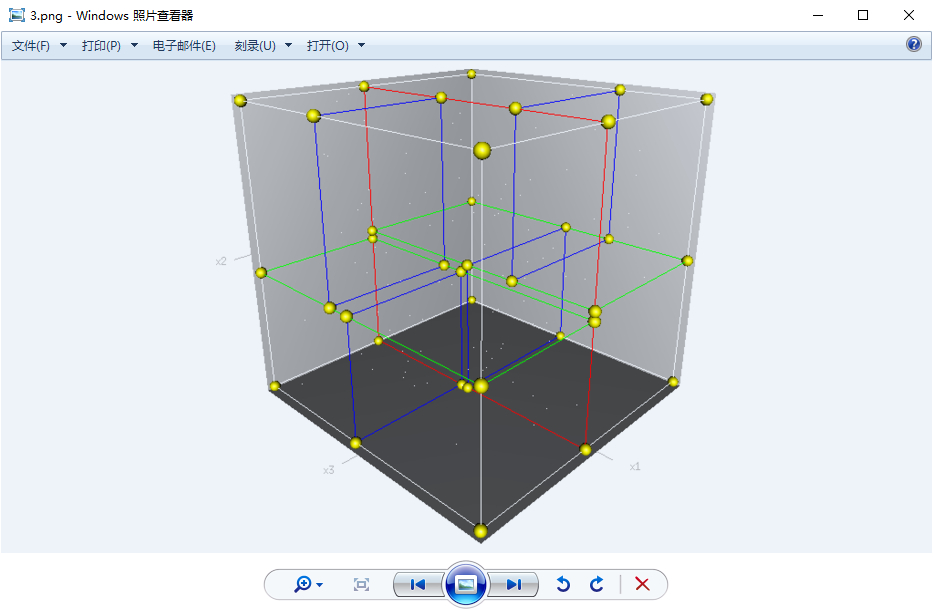Go to the next image
Viewport: 933px width, 611px height.
(514, 584)
